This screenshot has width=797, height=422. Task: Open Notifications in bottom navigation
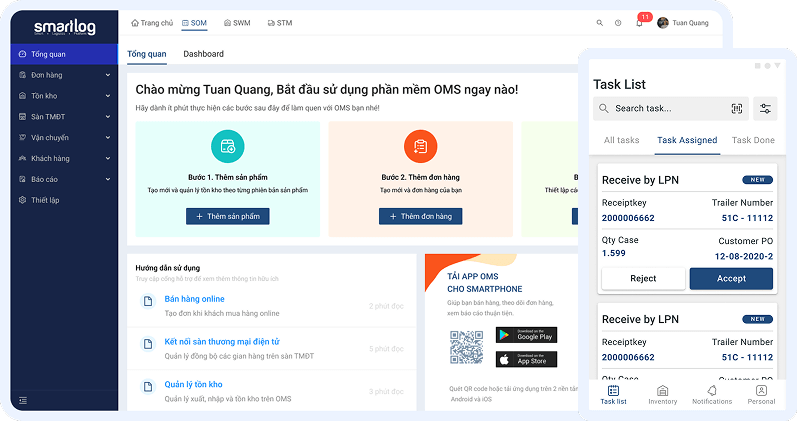click(712, 395)
